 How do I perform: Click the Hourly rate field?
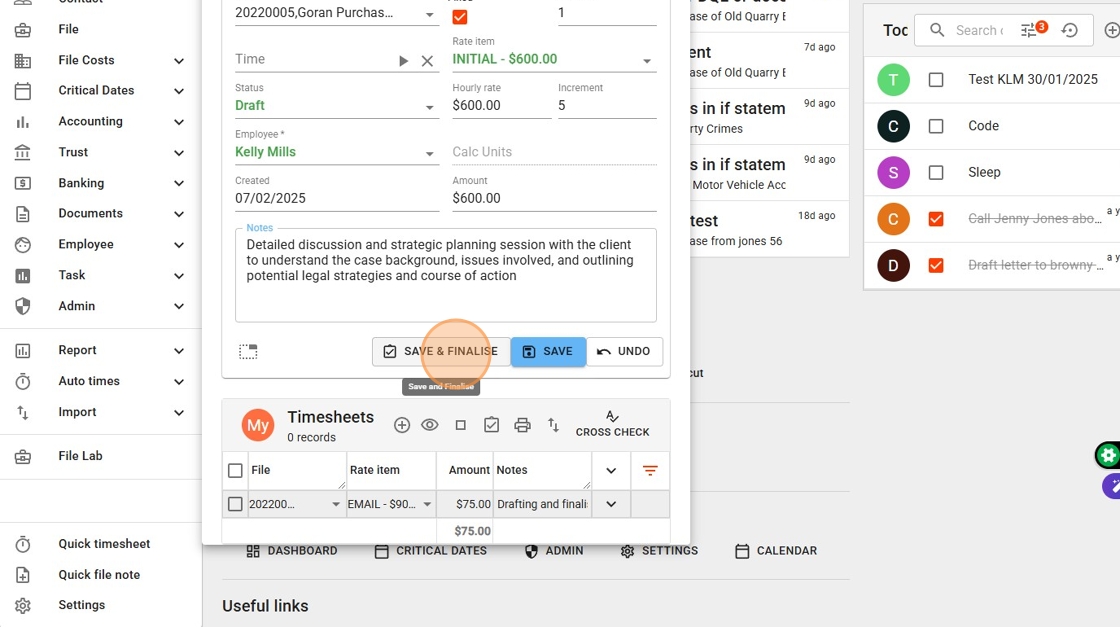[x=501, y=106]
